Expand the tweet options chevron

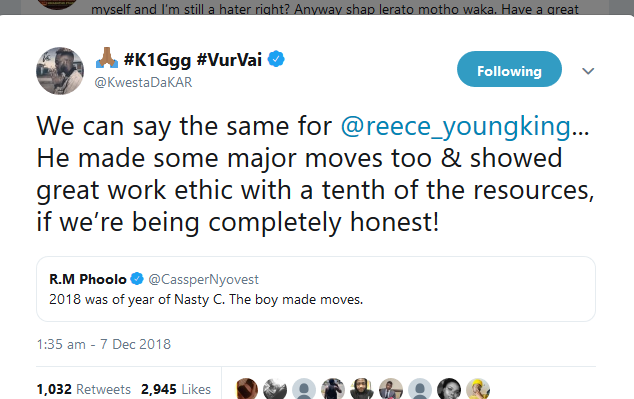pos(588,71)
